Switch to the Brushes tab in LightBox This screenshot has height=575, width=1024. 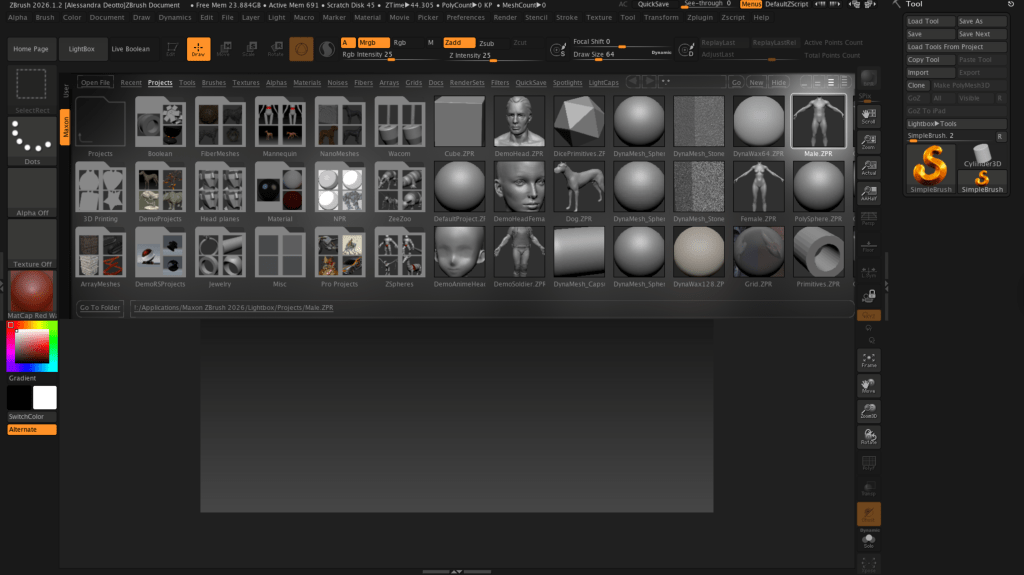tap(213, 82)
